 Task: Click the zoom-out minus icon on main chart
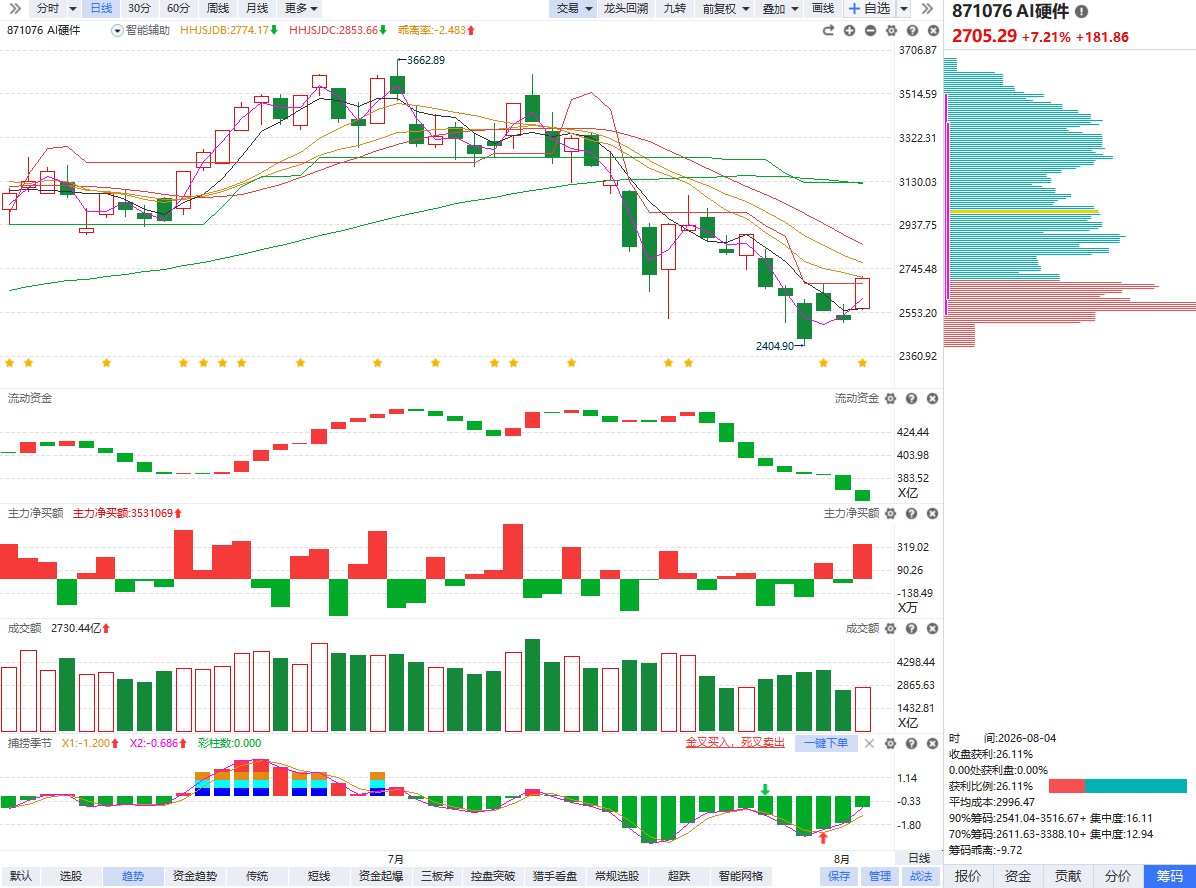[x=870, y=31]
